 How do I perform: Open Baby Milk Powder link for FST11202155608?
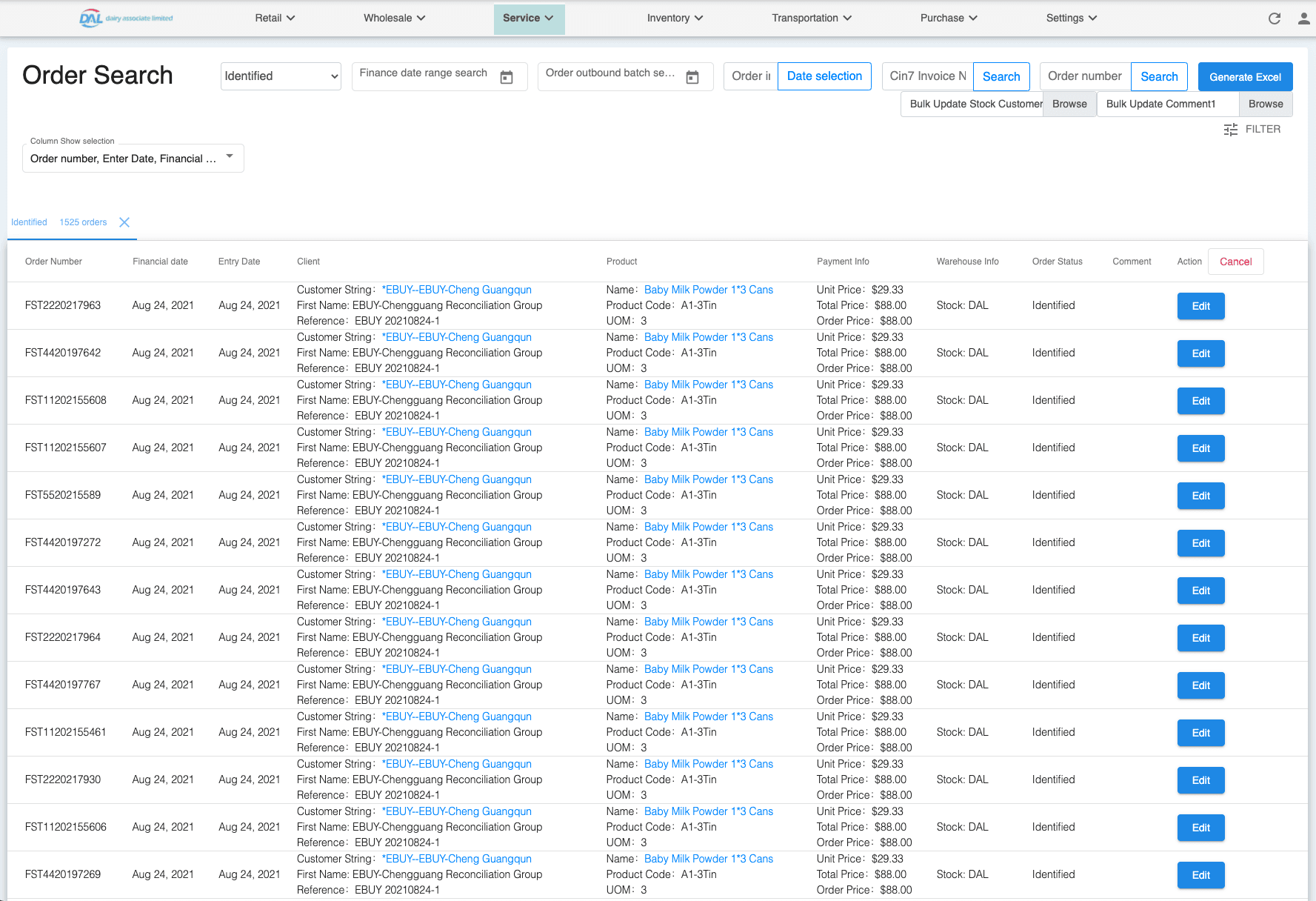tap(709, 385)
